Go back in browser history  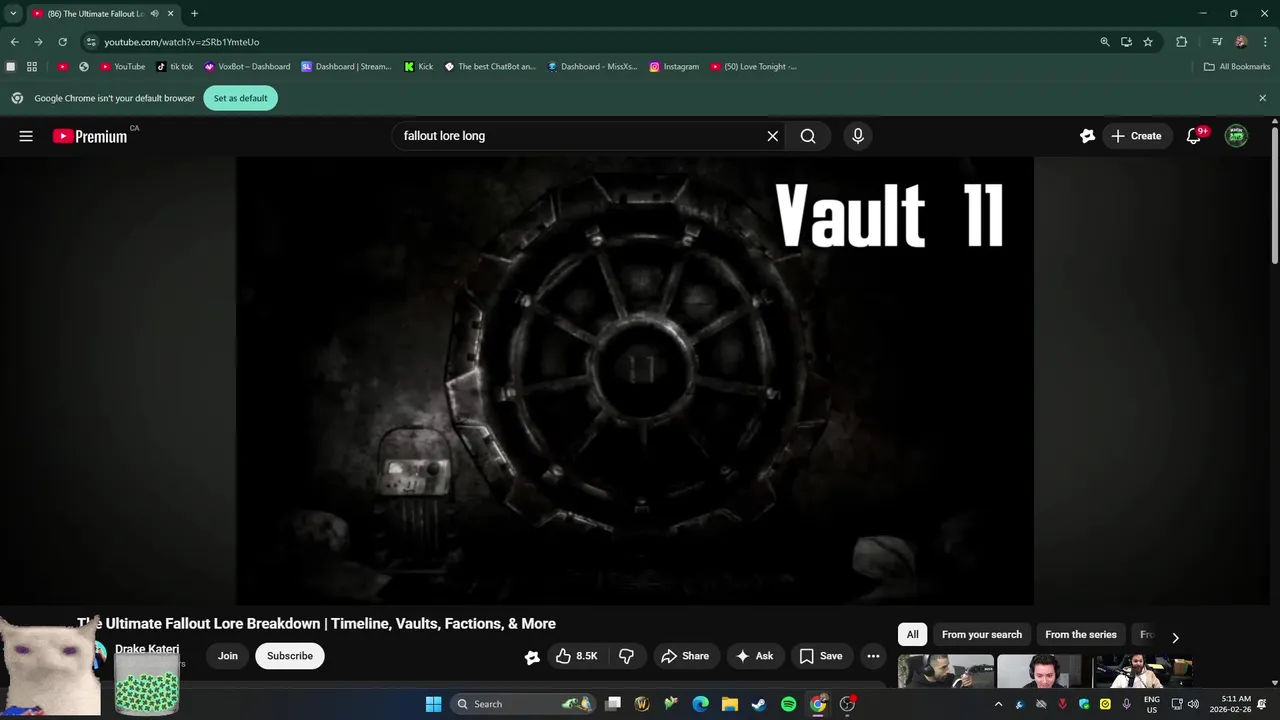[x=14, y=42]
